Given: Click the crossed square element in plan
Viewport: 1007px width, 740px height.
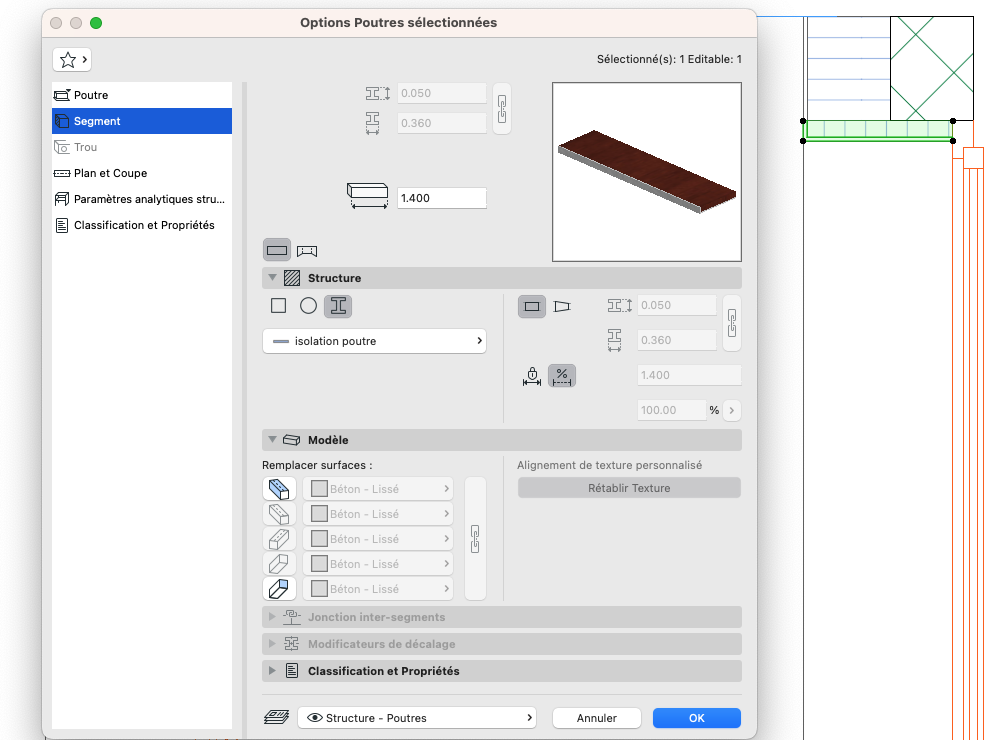Looking at the screenshot, I should click(x=932, y=68).
